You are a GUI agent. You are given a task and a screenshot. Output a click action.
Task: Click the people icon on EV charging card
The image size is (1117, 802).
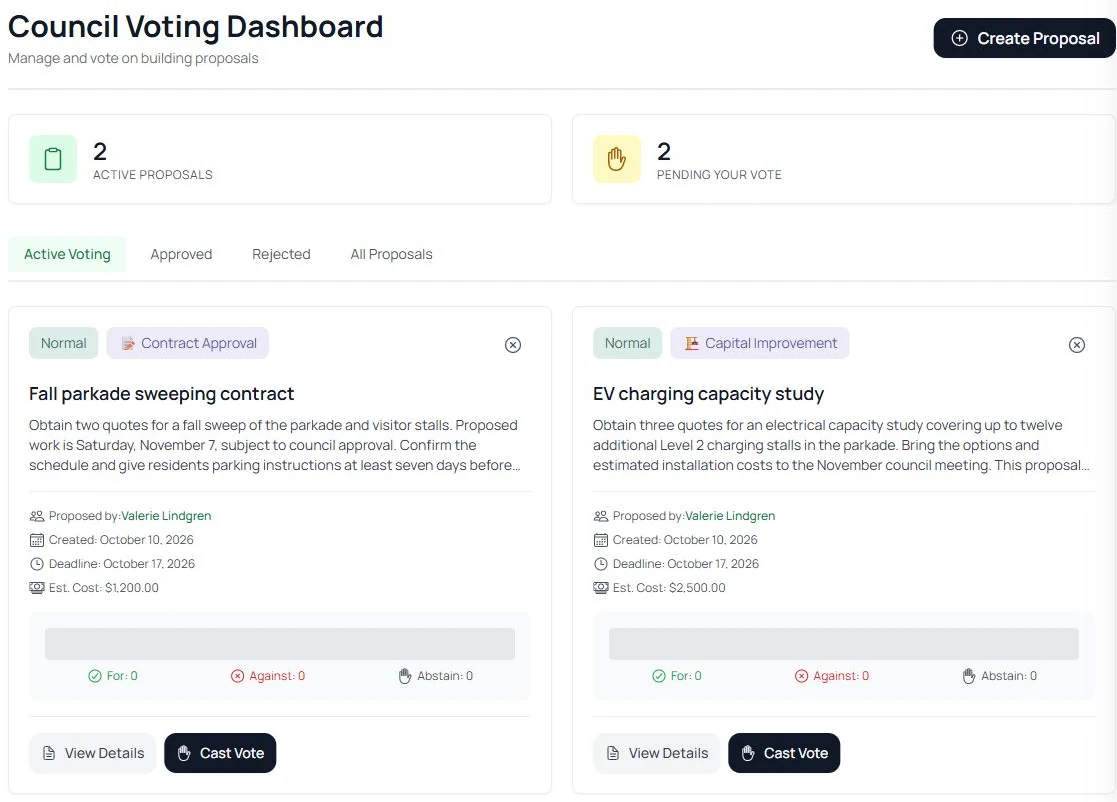point(601,516)
